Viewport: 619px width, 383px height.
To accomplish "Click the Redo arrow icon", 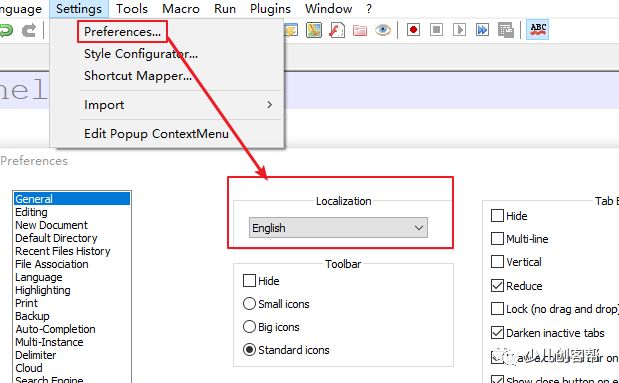I will [x=29, y=30].
